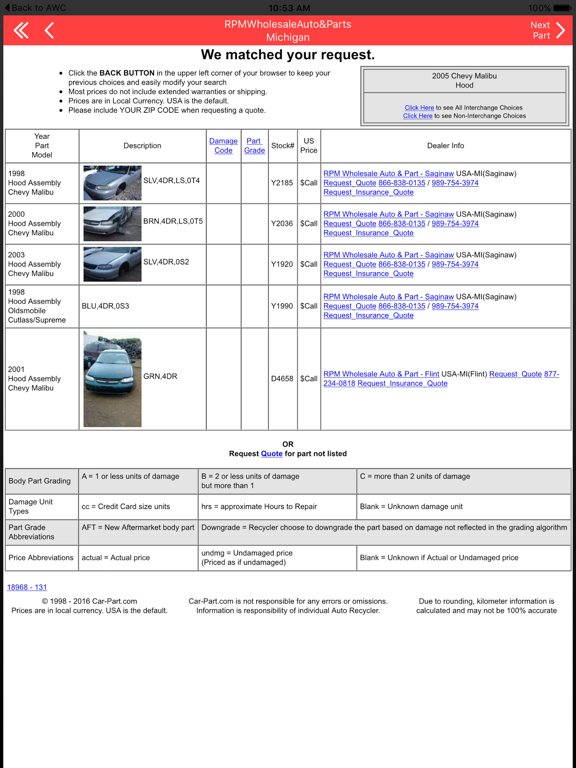The width and height of the screenshot is (576, 768).
Task: Request Quote for stock Y2036 hood
Action: 350,223
